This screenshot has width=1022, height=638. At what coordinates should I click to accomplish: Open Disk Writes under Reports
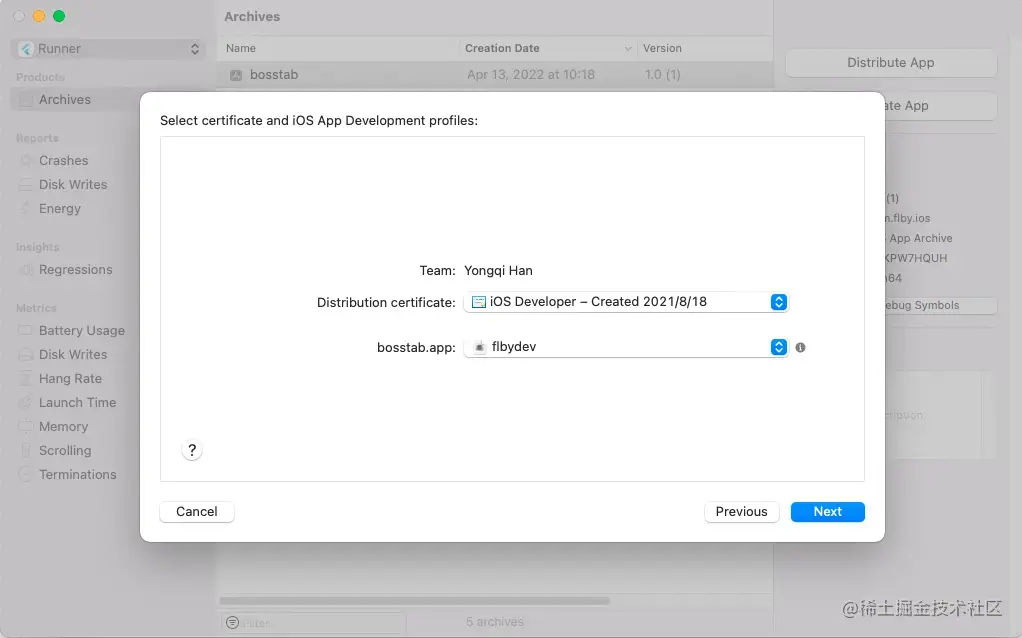[x=73, y=184]
